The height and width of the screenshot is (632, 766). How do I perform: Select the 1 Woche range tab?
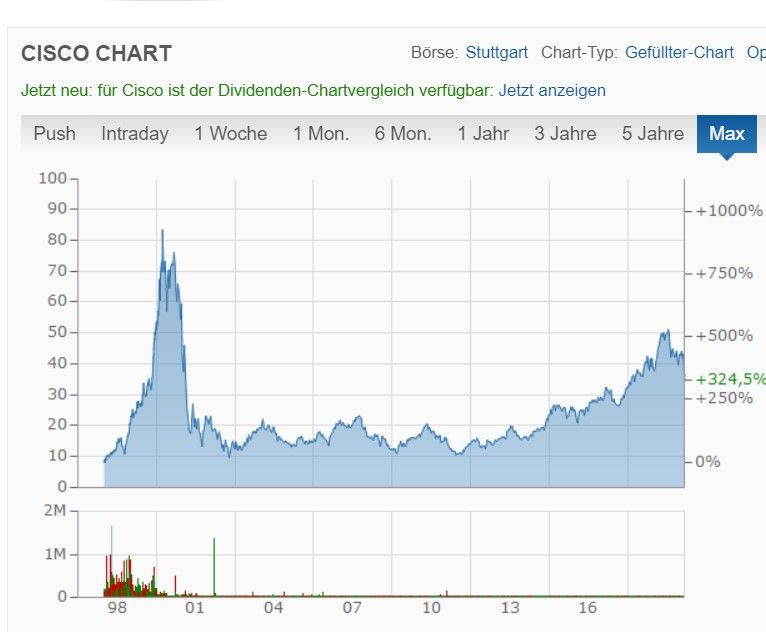231,133
